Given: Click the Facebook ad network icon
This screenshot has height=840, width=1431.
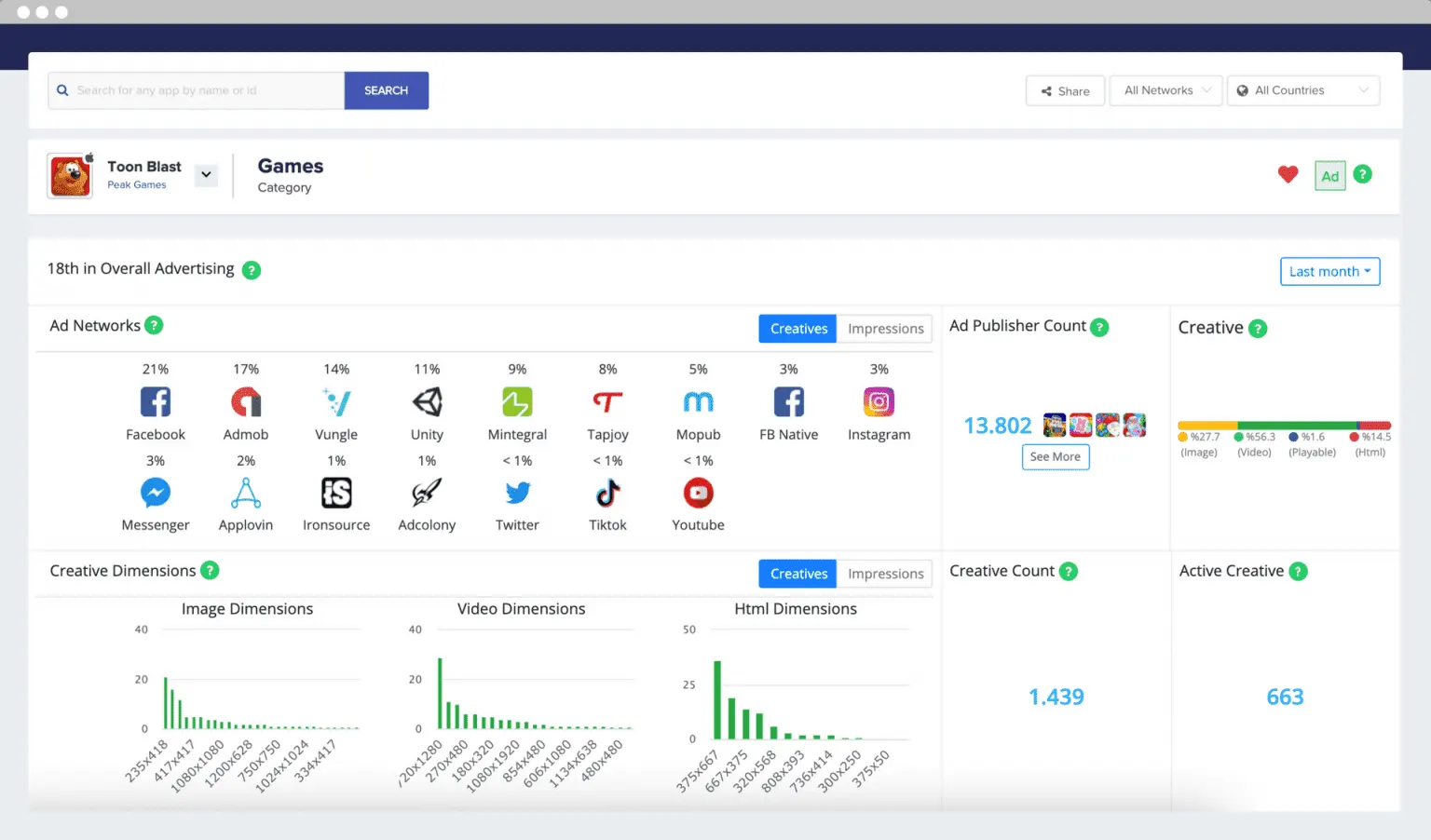Looking at the screenshot, I should tap(156, 402).
